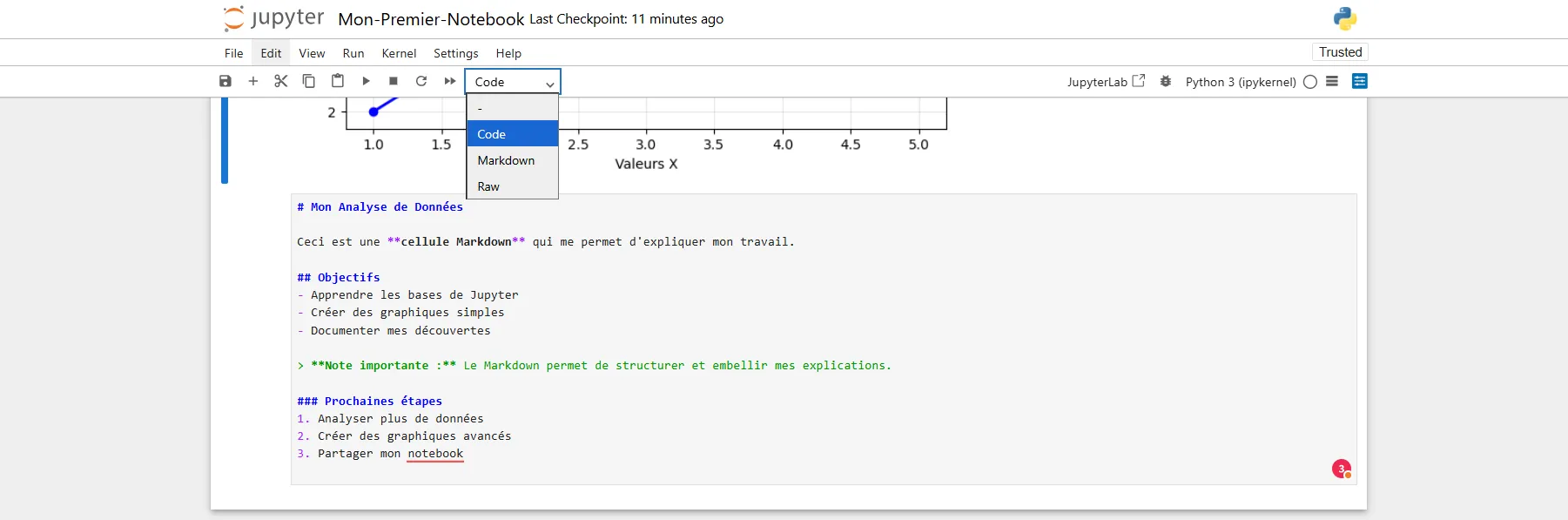Click the save notebook icon
The height and width of the screenshot is (520, 1568).
[225, 81]
